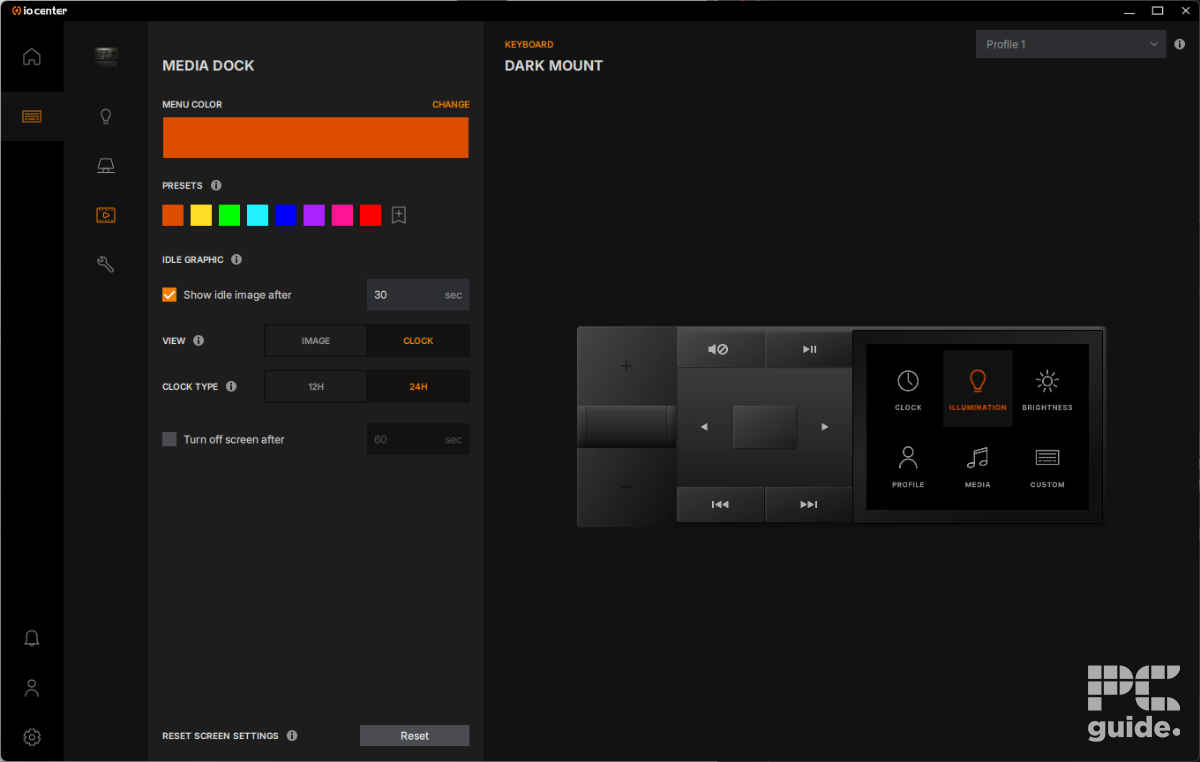The width and height of the screenshot is (1200, 762).
Task: Select the Custom icon on dock screen
Action: click(1047, 466)
